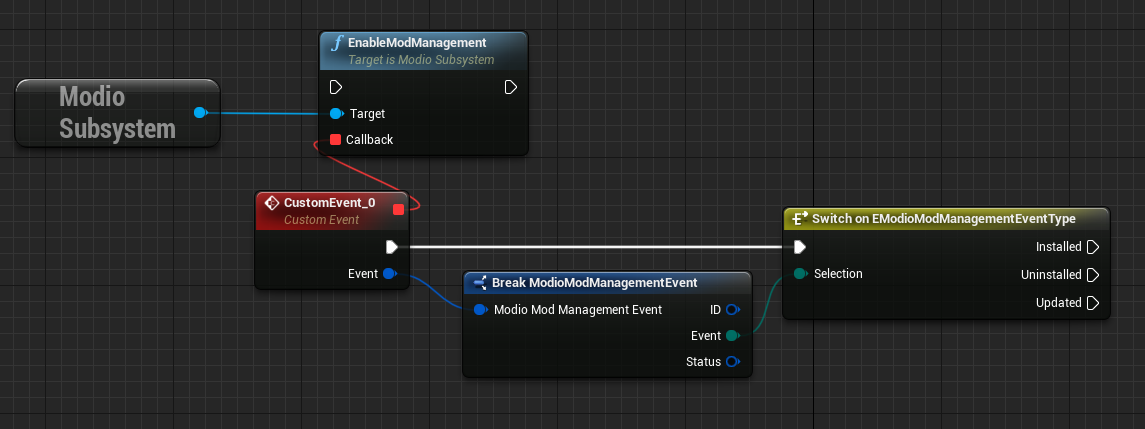Click the Installed execution output pin
Screen dimensions: 1145x429
1093,247
